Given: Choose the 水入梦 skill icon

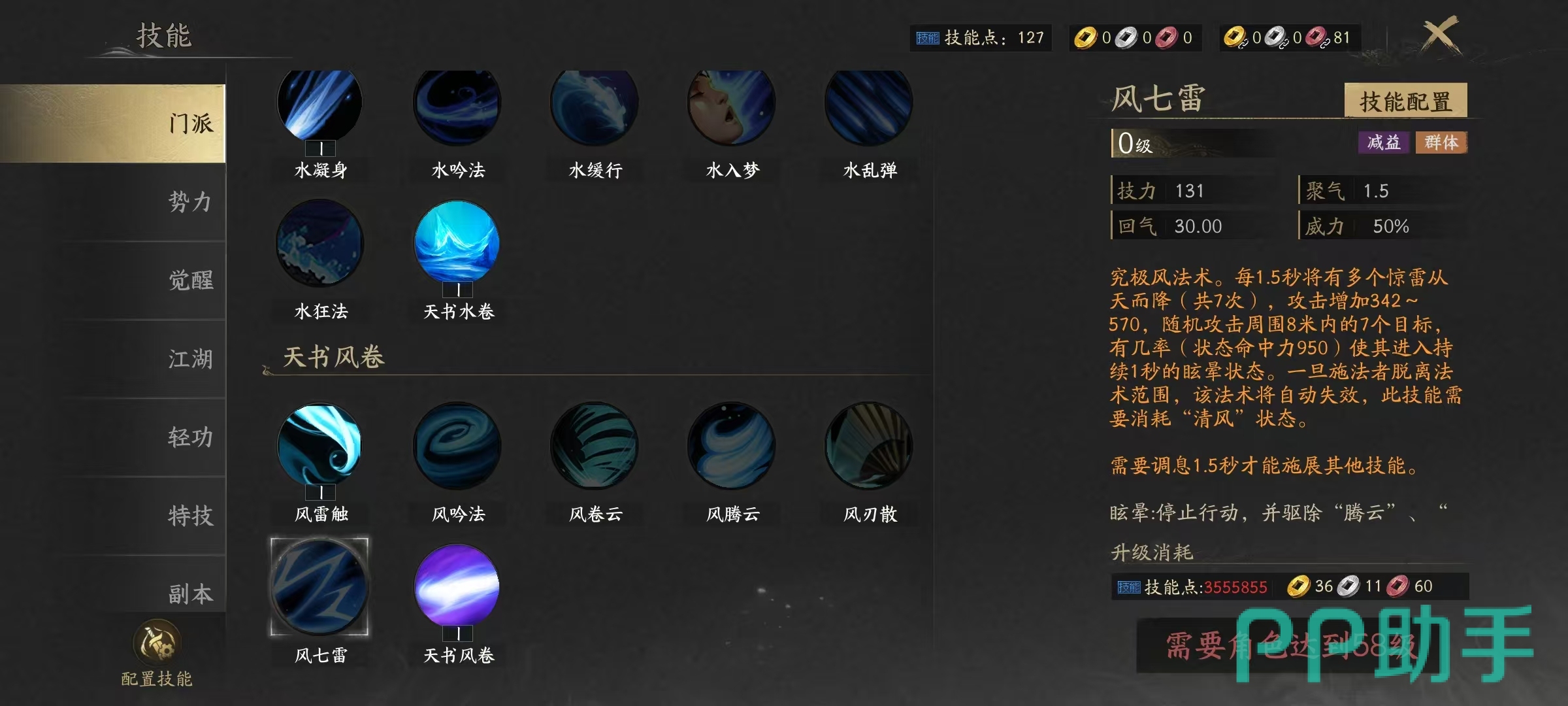Looking at the screenshot, I should 732,103.
